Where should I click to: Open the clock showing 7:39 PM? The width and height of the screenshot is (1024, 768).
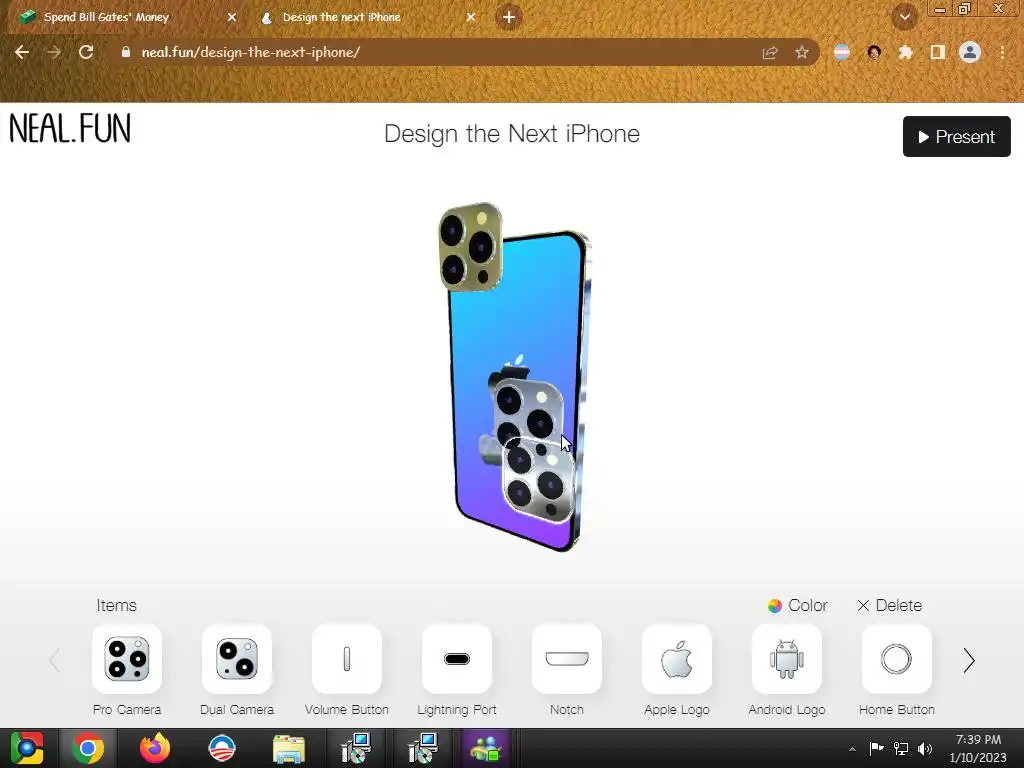(978, 748)
